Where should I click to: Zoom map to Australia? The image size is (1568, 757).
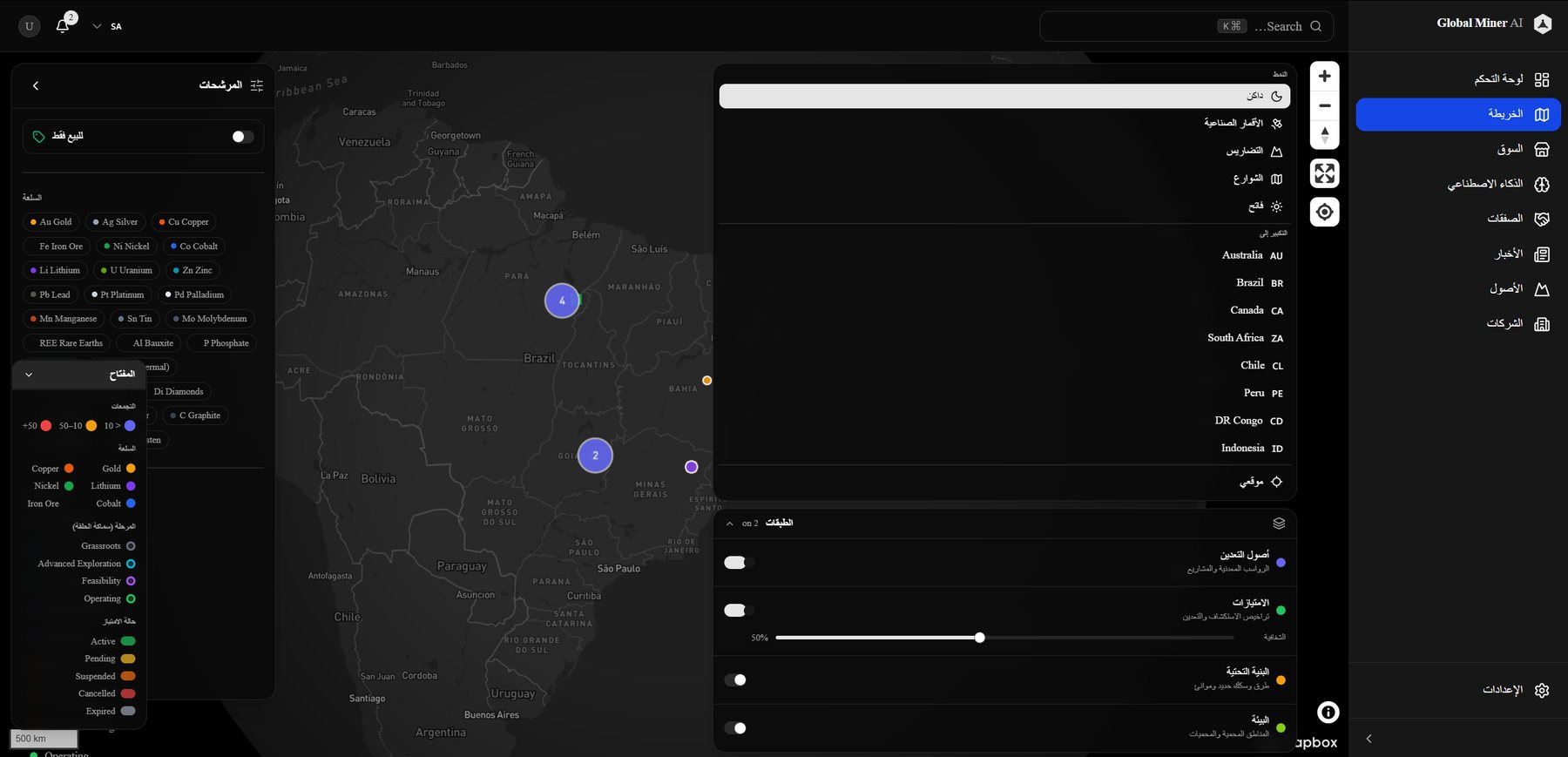click(1004, 255)
